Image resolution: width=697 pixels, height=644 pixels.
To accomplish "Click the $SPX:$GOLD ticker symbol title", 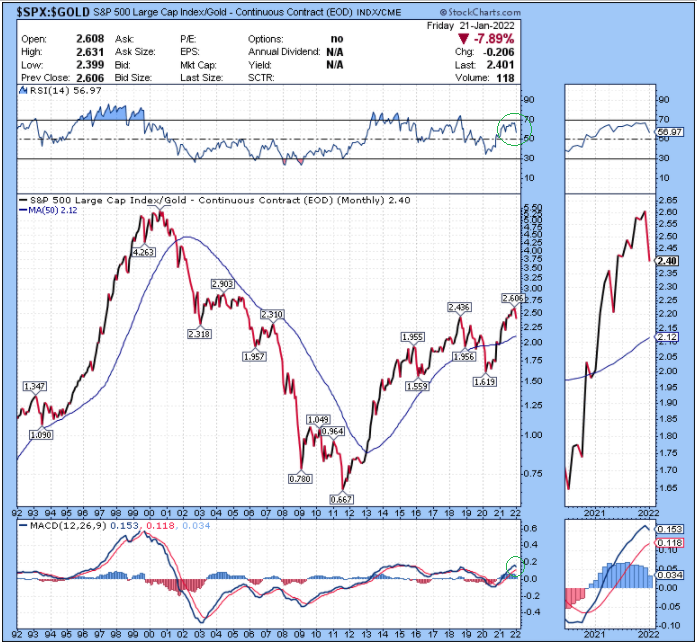I will click(x=53, y=12).
